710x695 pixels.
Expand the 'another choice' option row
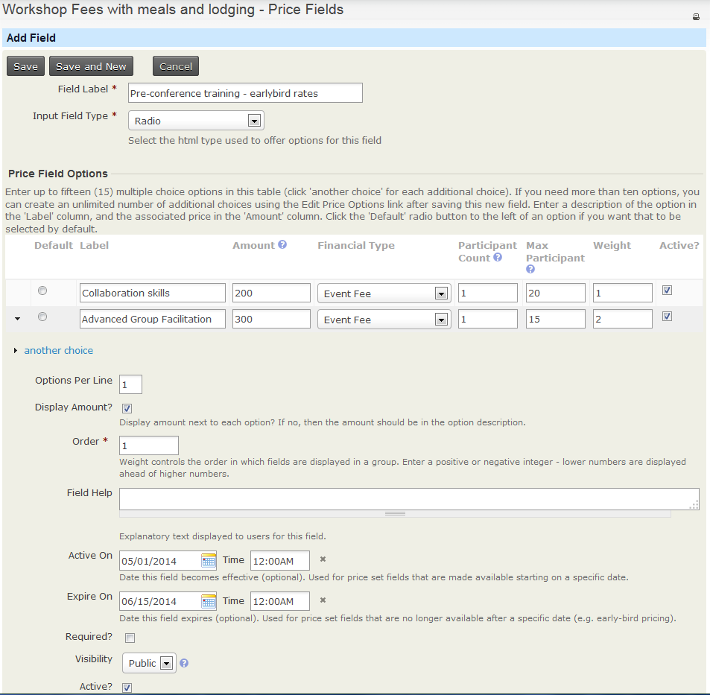tap(58, 351)
